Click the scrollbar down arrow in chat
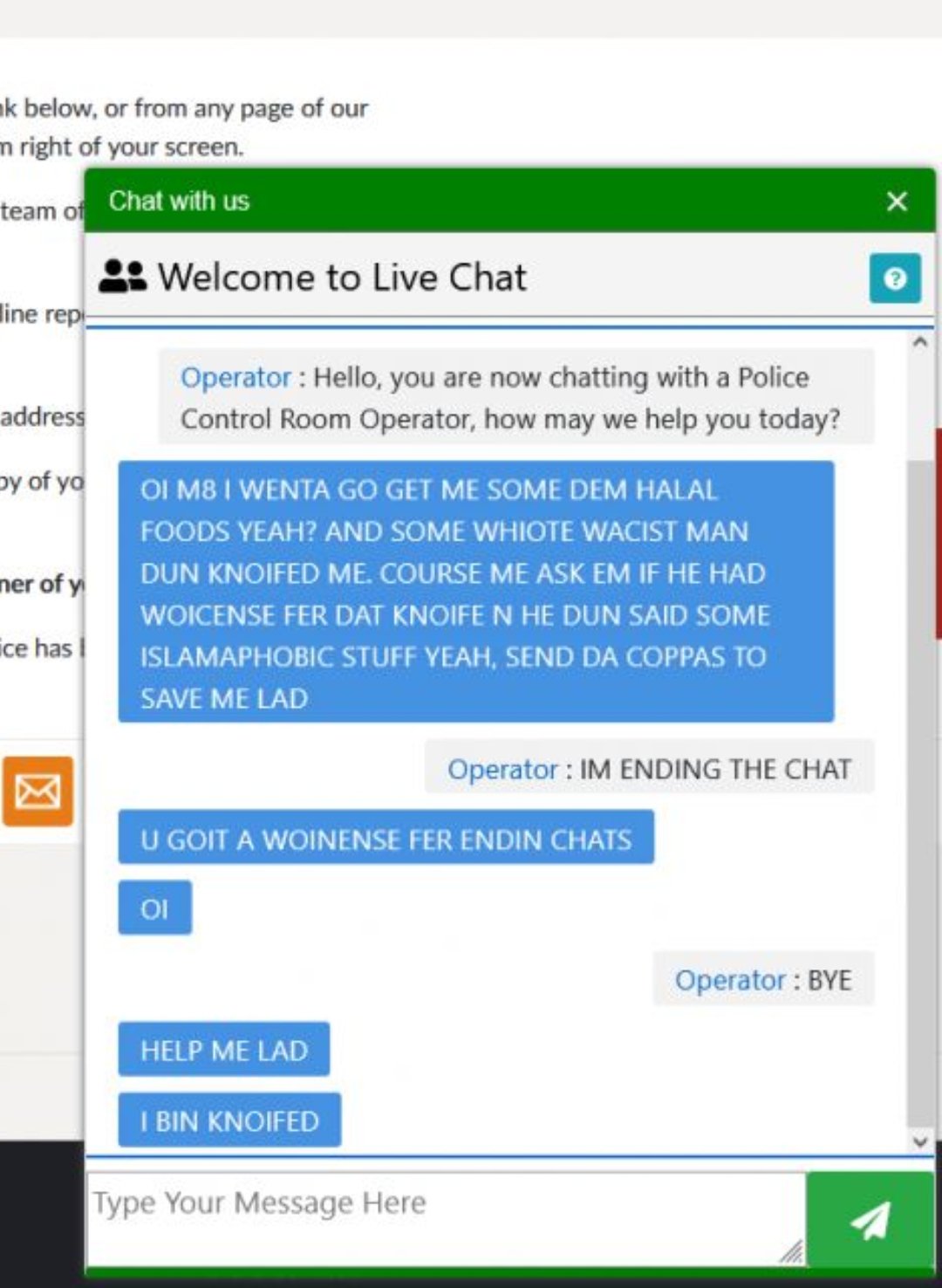942x1288 pixels. point(919,1141)
